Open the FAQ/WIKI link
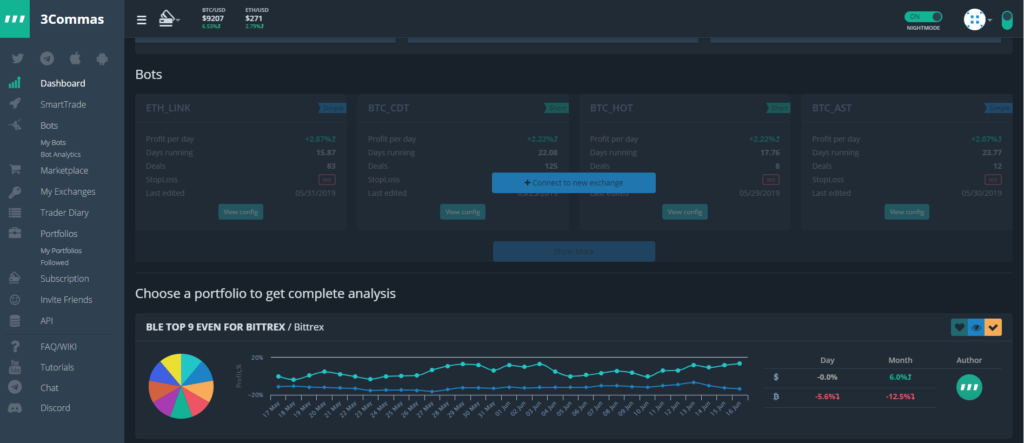1024x443 pixels. pos(58,346)
